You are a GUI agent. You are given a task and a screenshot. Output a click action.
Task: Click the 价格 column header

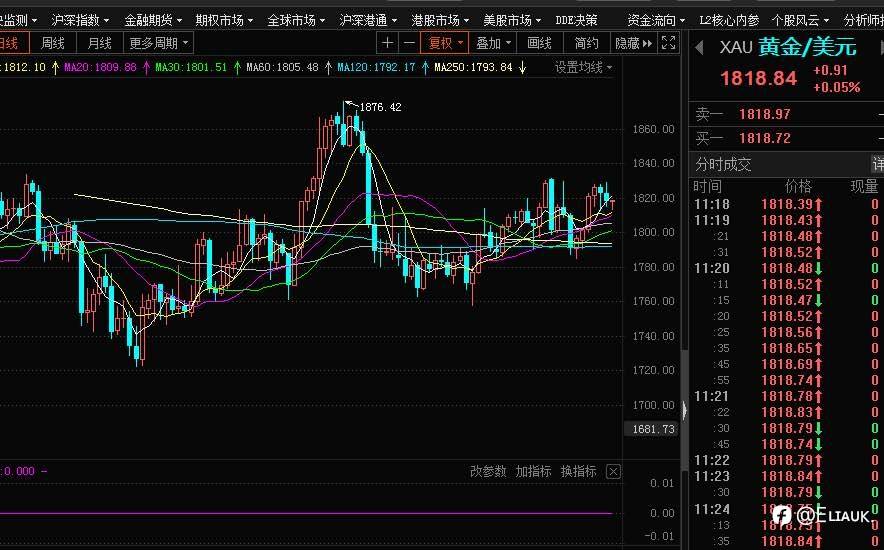pyautogui.click(x=798, y=187)
